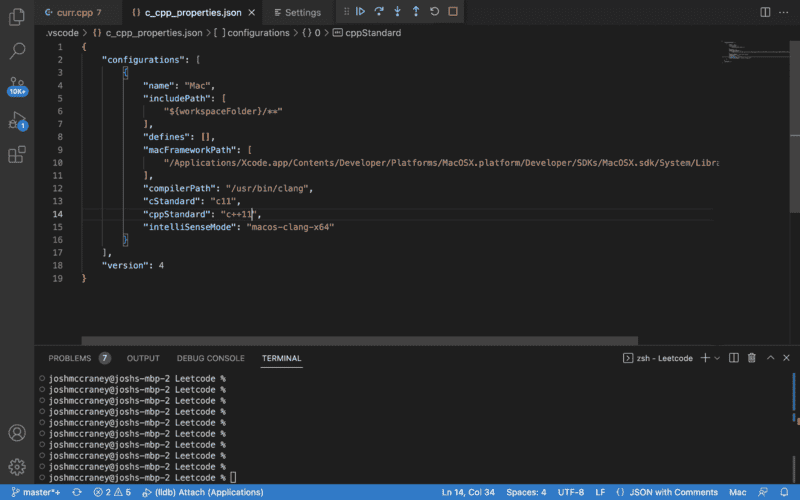Select the TERMINAL panel tab
This screenshot has width=800, height=500.
(282, 358)
